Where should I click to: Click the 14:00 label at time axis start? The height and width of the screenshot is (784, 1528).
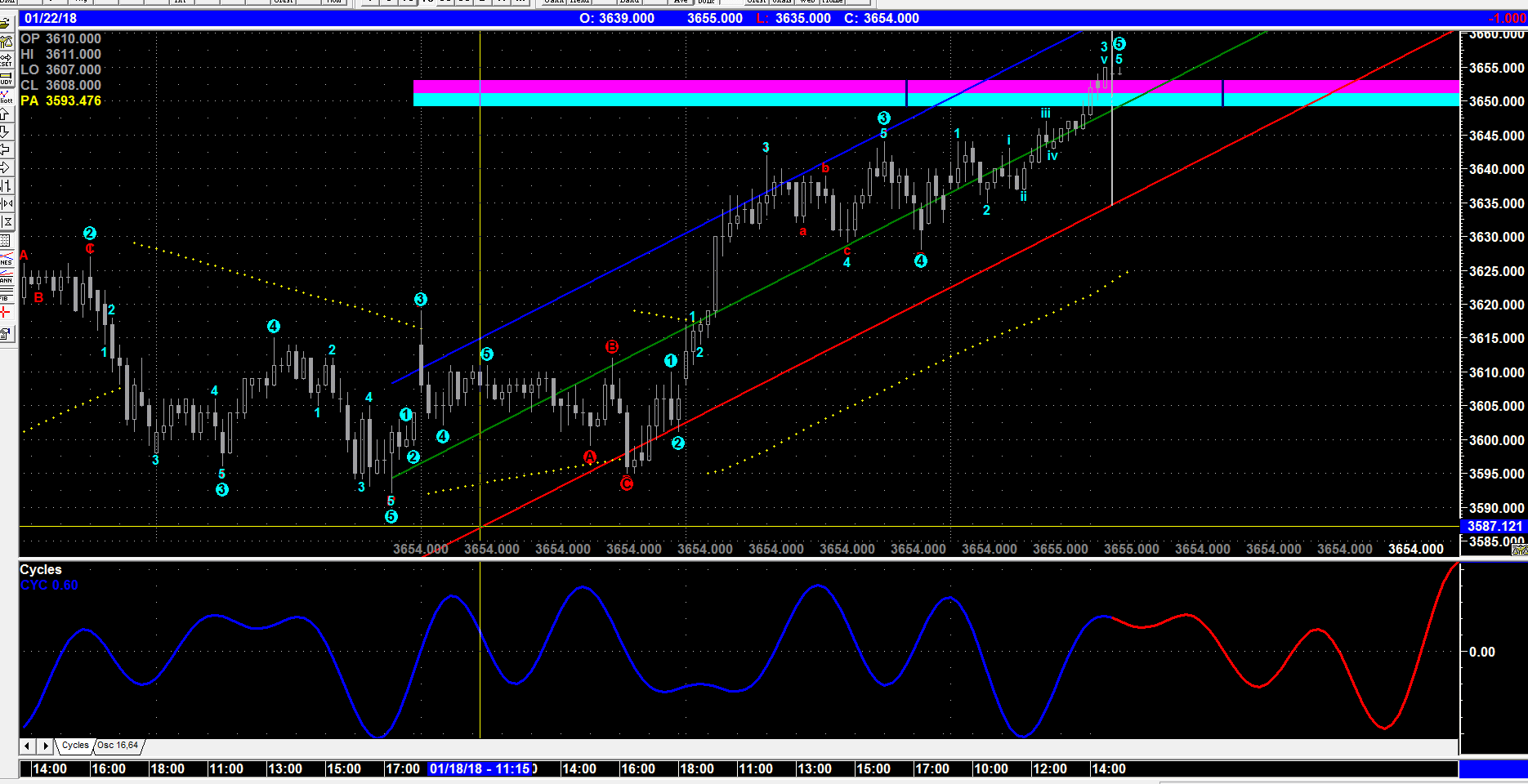click(x=50, y=768)
